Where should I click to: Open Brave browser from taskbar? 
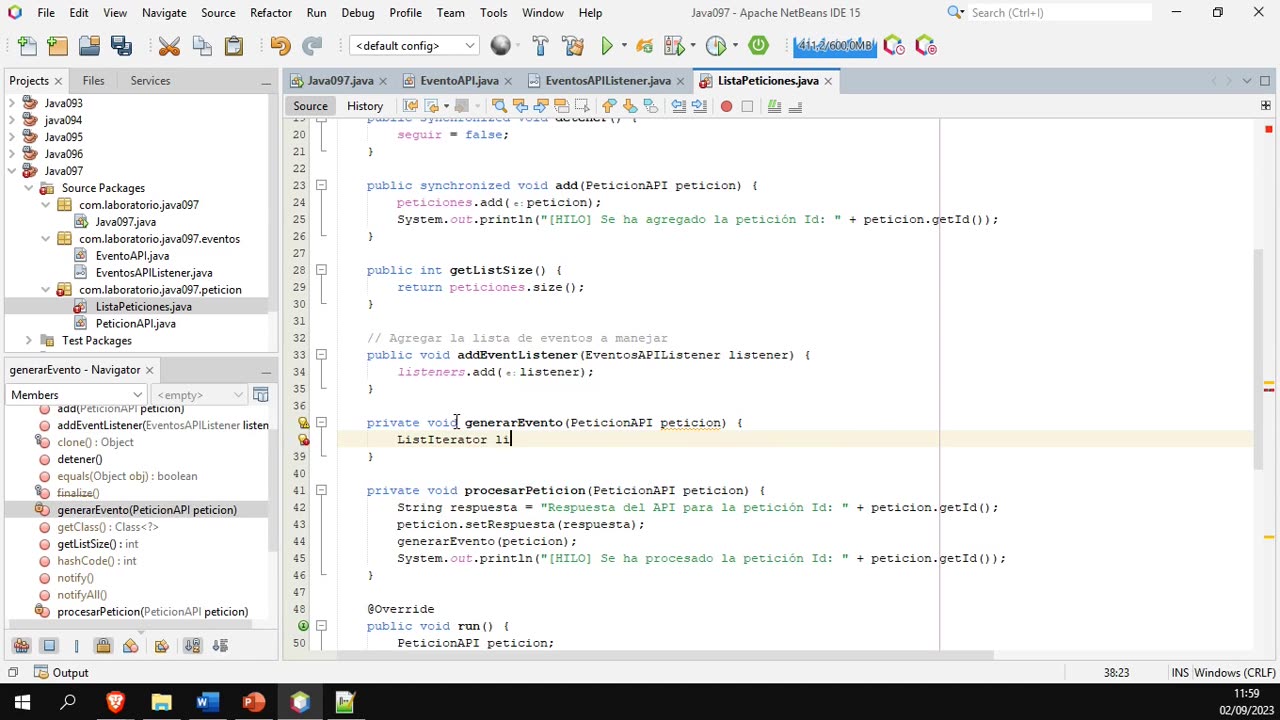[x=115, y=702]
